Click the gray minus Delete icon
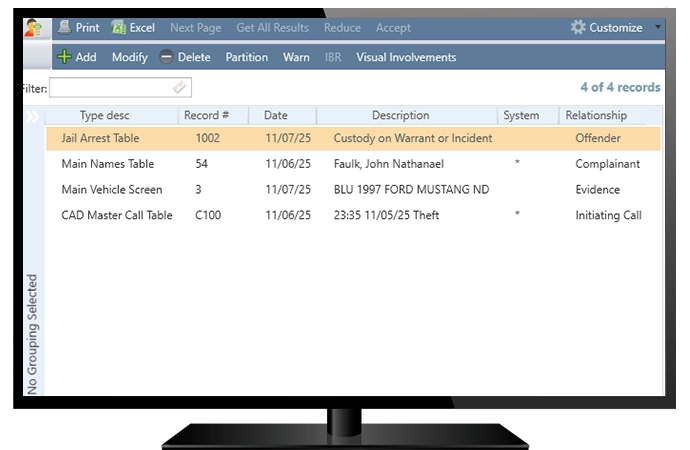 click(x=166, y=57)
